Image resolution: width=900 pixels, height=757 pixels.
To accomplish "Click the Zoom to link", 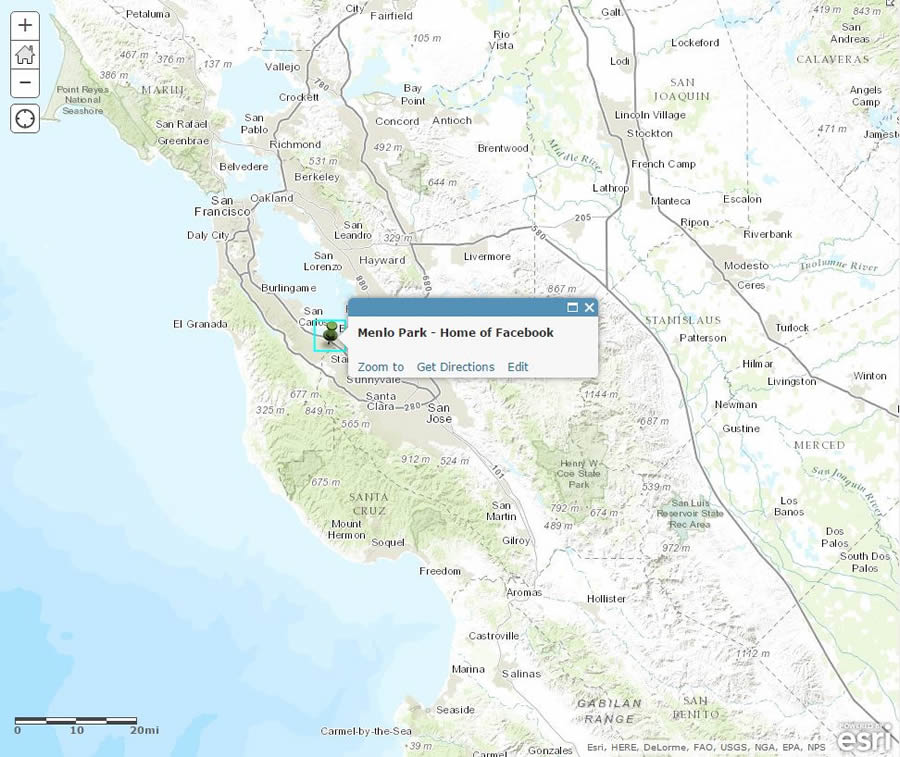I will point(379,367).
